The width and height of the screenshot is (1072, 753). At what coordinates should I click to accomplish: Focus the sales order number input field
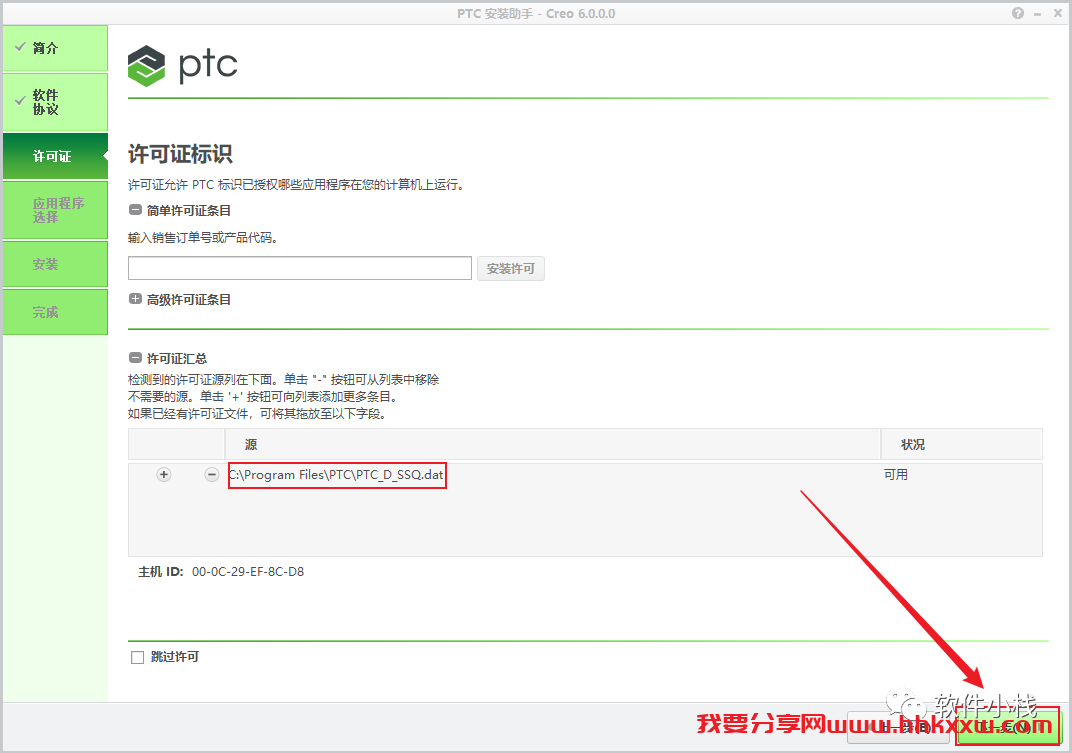[x=299, y=268]
